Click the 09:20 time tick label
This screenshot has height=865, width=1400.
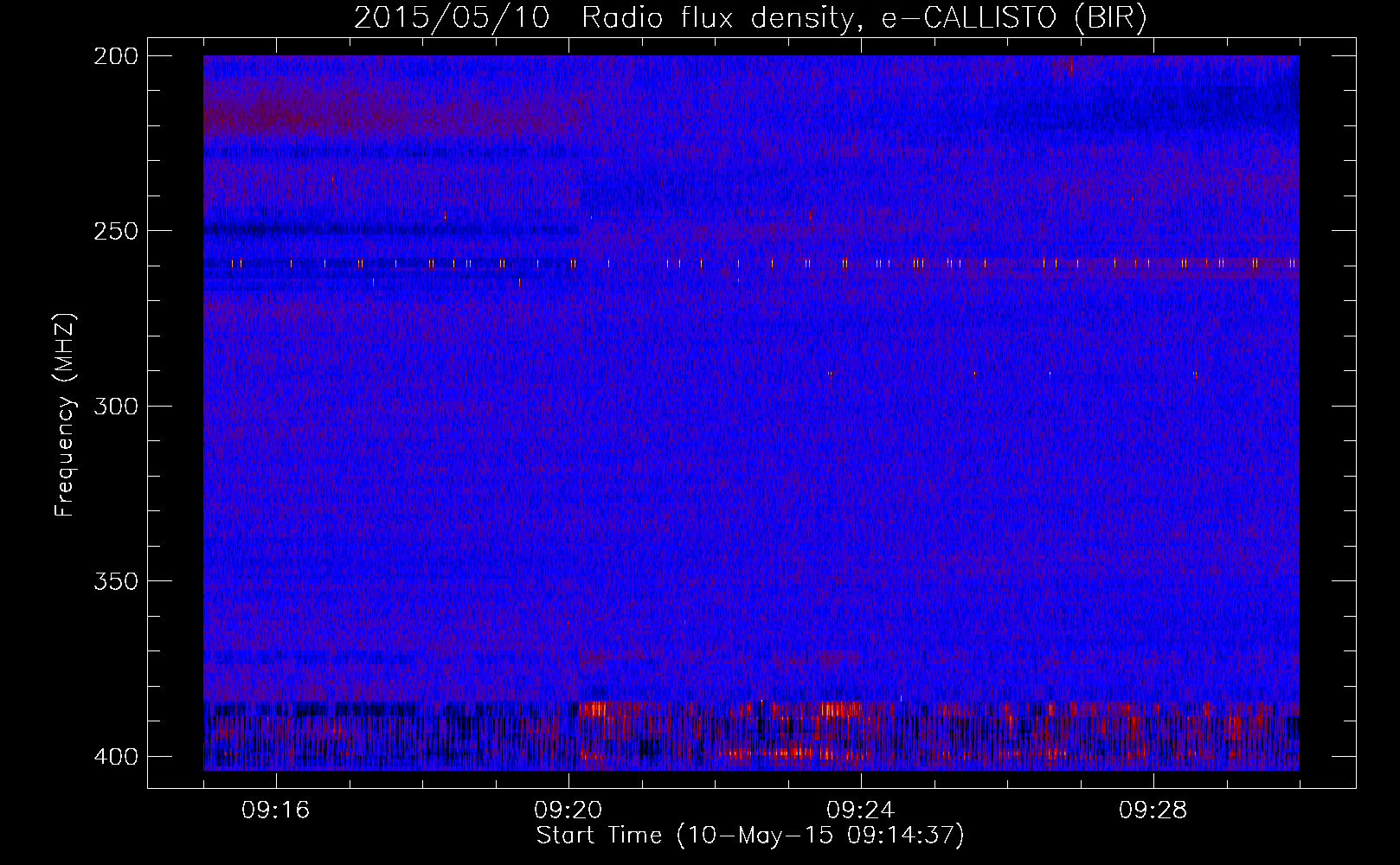click(x=568, y=811)
